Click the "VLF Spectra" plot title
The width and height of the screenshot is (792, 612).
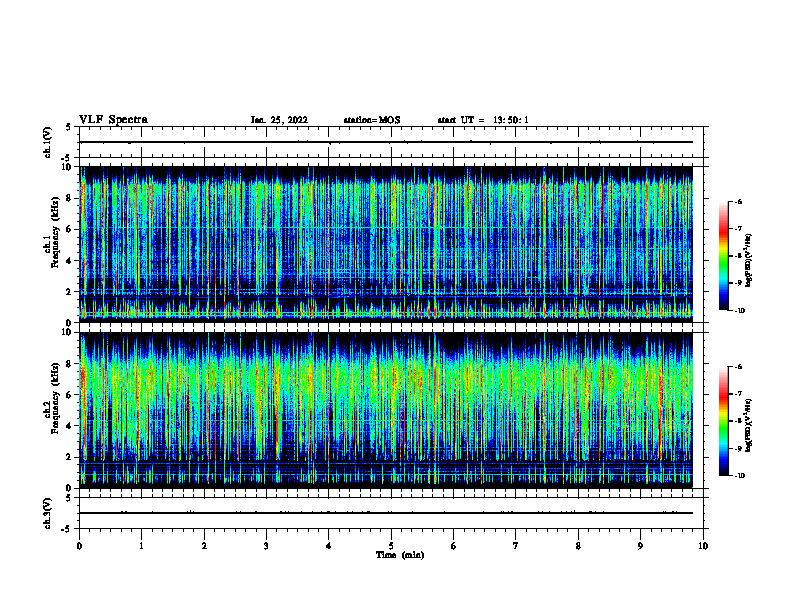tap(113, 120)
